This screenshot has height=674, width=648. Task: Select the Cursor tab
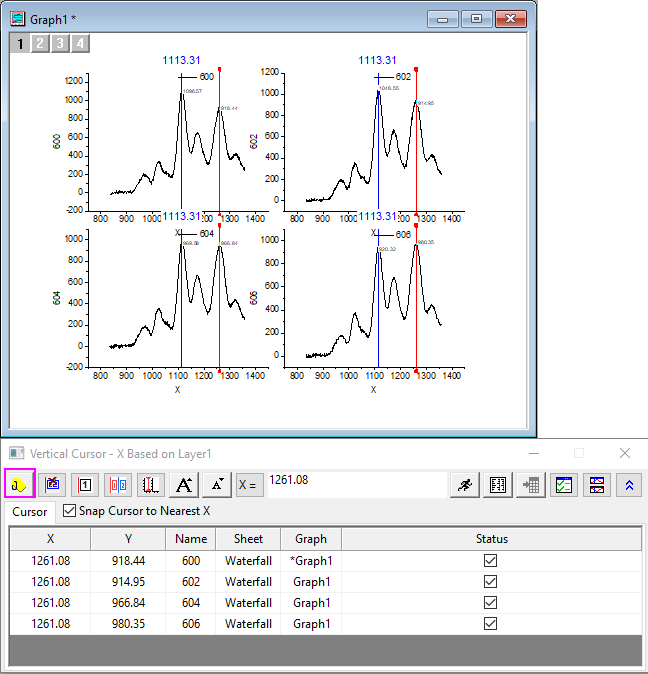30,512
